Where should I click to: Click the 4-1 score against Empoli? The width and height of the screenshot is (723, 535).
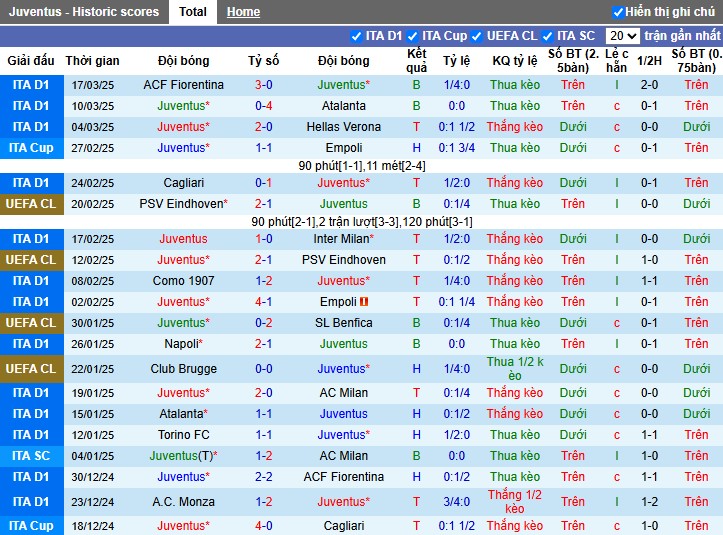(264, 302)
